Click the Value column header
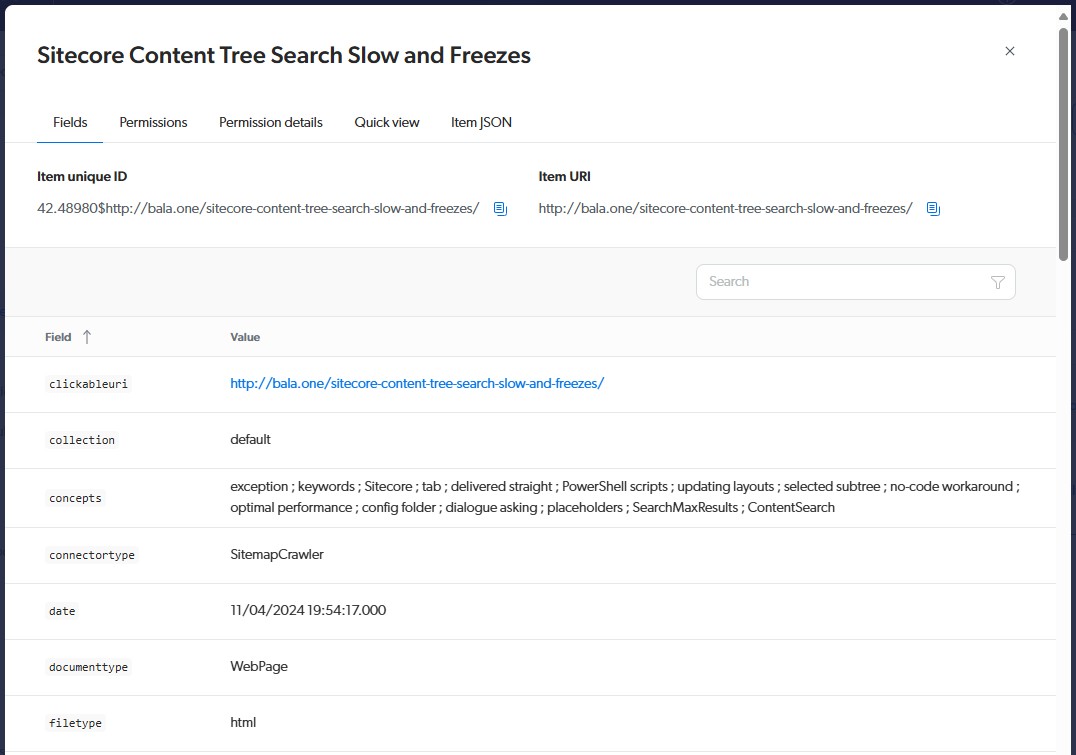Screen dimensions: 1076x755 [245, 337]
